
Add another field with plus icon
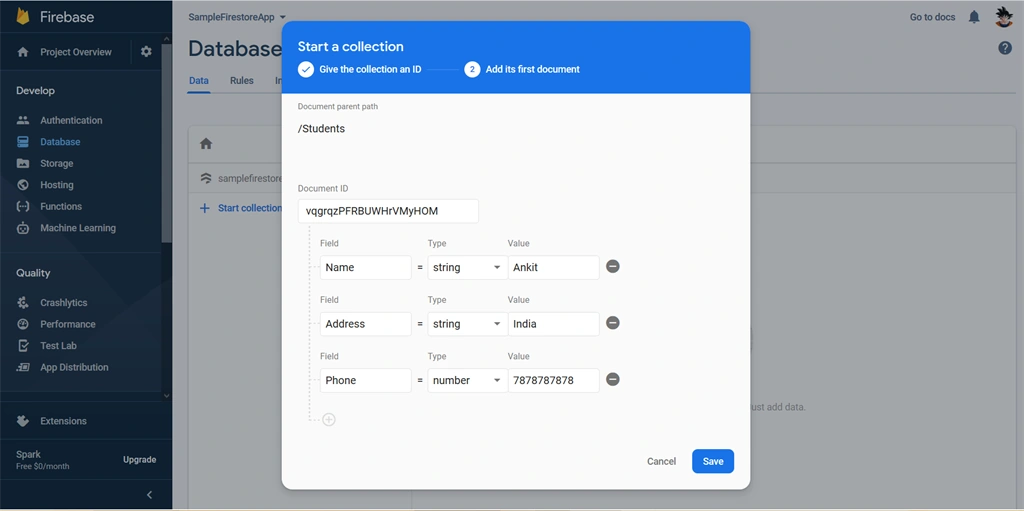point(329,420)
